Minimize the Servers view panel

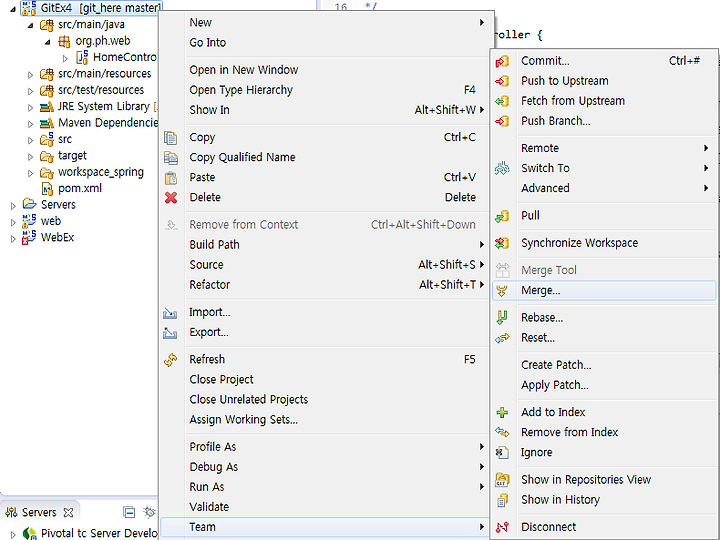coord(129,512)
